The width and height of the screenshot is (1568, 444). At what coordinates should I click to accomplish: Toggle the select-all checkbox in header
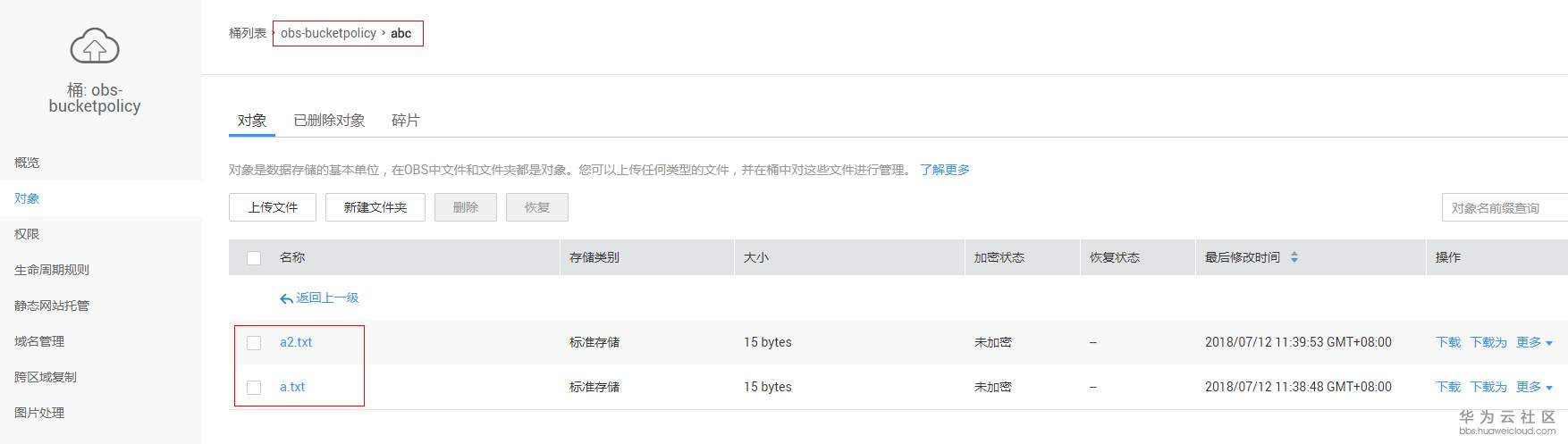coord(254,258)
